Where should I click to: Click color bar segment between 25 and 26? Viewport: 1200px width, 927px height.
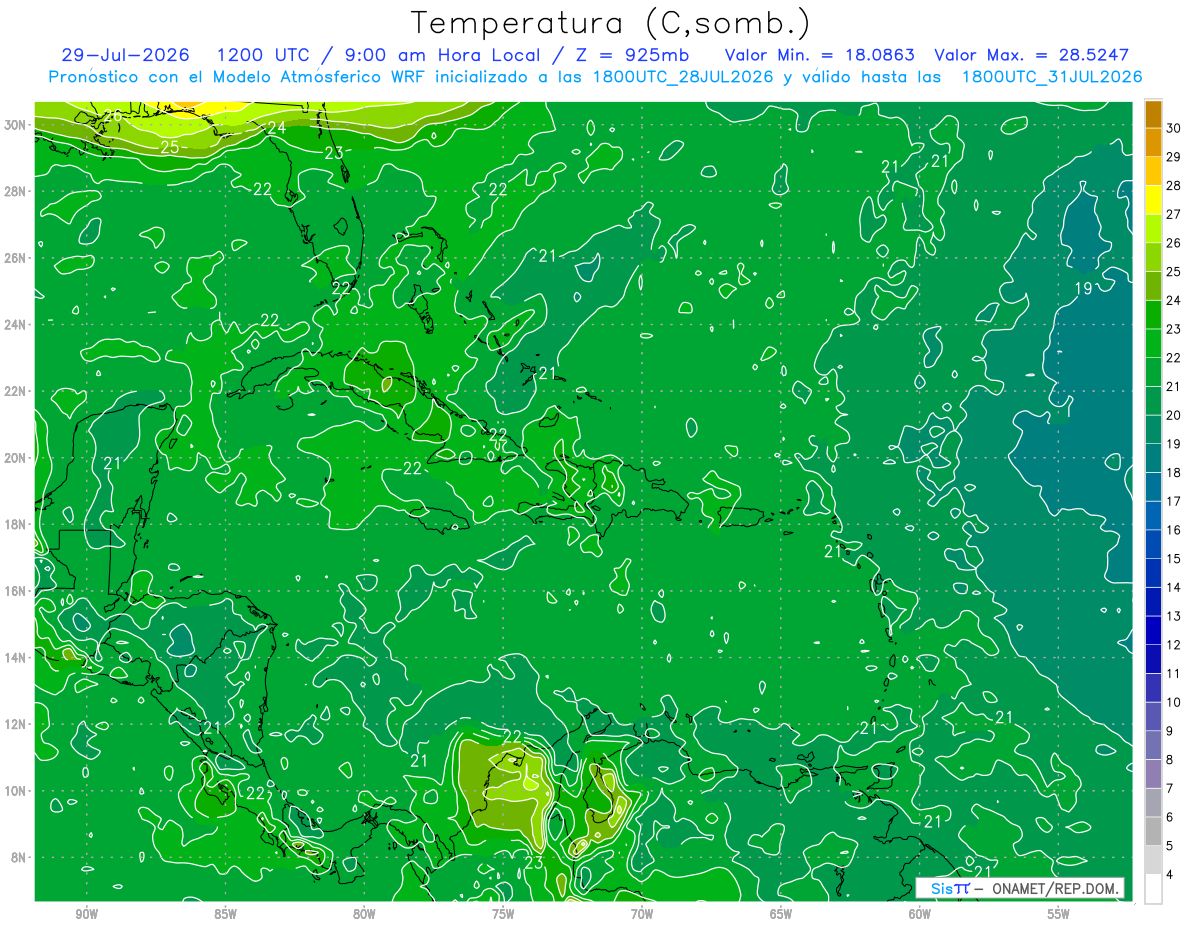1153,257
